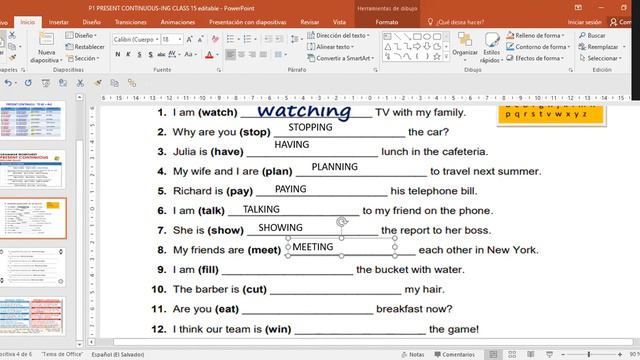Click the Seleccionar select button
This screenshot has height=360, width=640.
[600, 58]
